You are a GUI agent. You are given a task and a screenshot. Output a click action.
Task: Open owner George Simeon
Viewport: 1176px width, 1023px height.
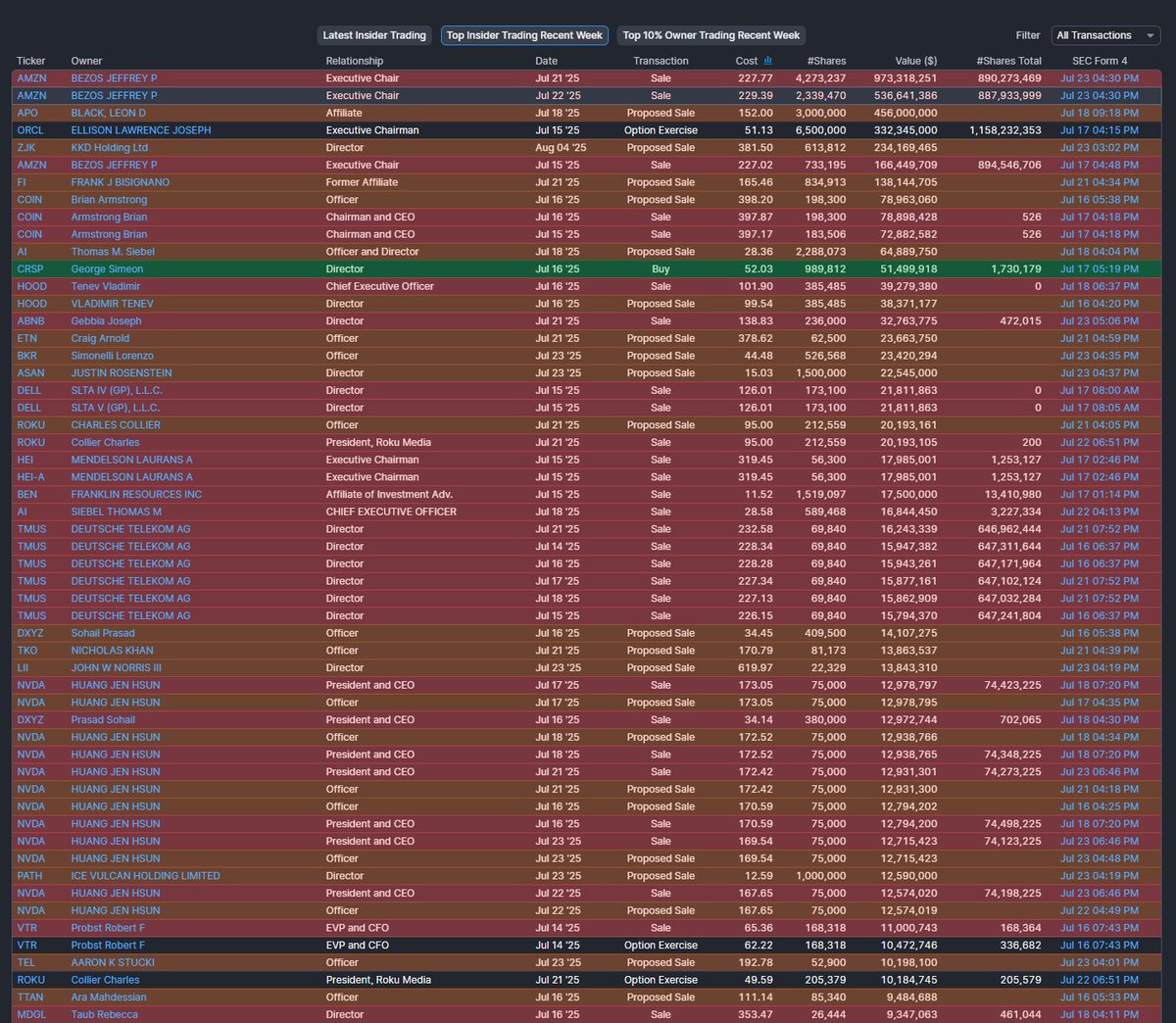(107, 269)
